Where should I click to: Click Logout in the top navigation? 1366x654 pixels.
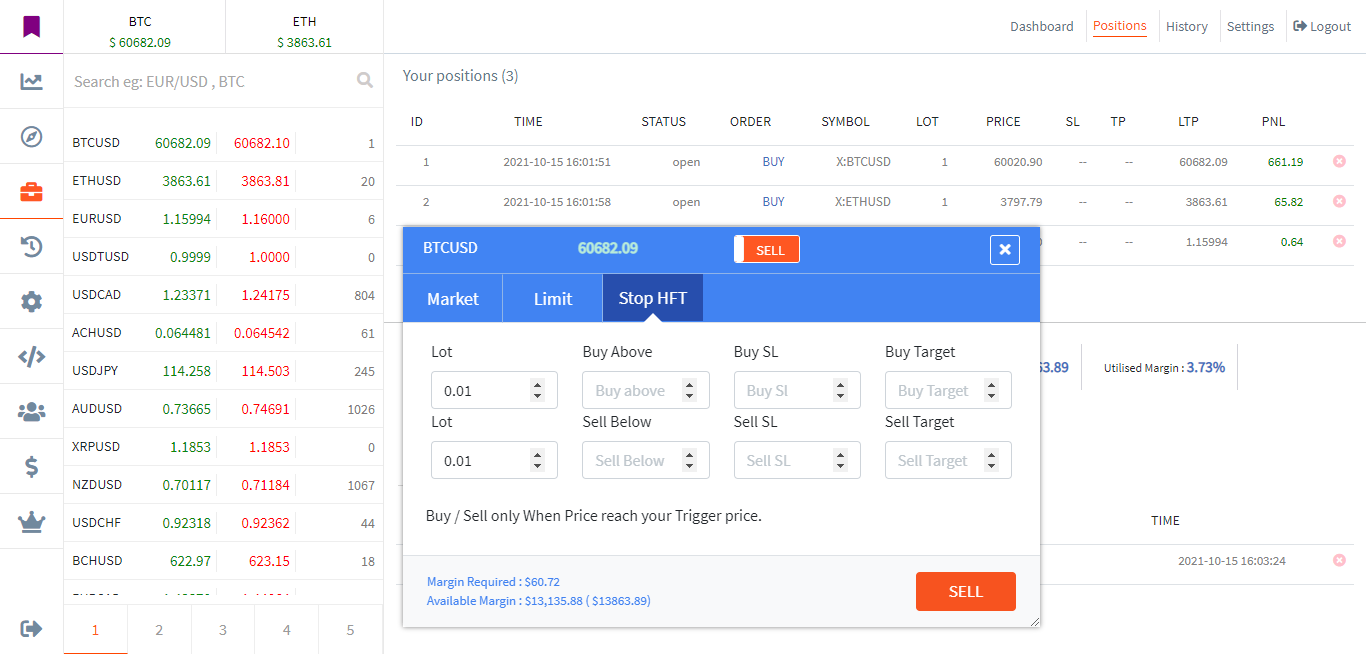click(x=1322, y=27)
